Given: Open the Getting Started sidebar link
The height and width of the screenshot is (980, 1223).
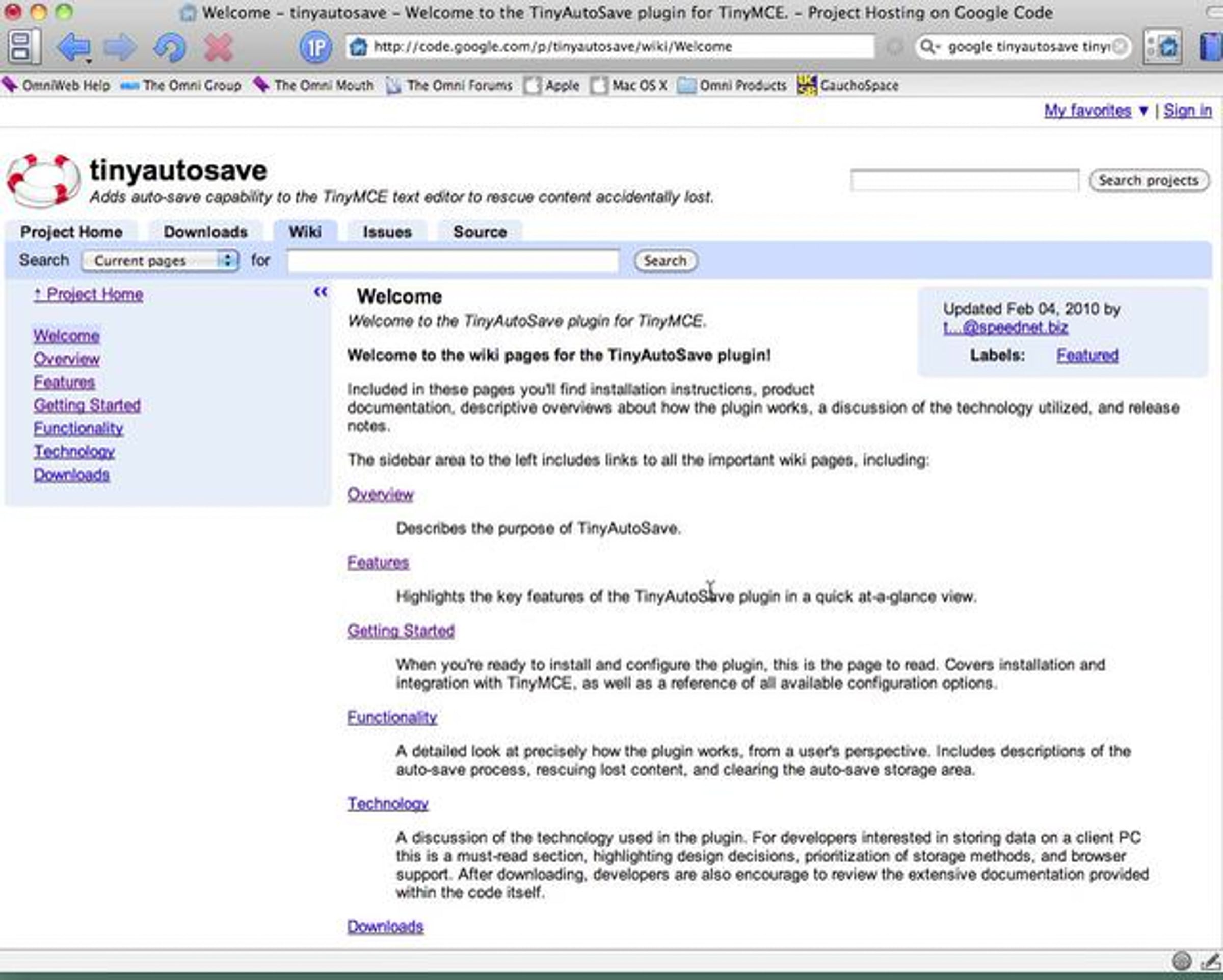Looking at the screenshot, I should click(87, 405).
